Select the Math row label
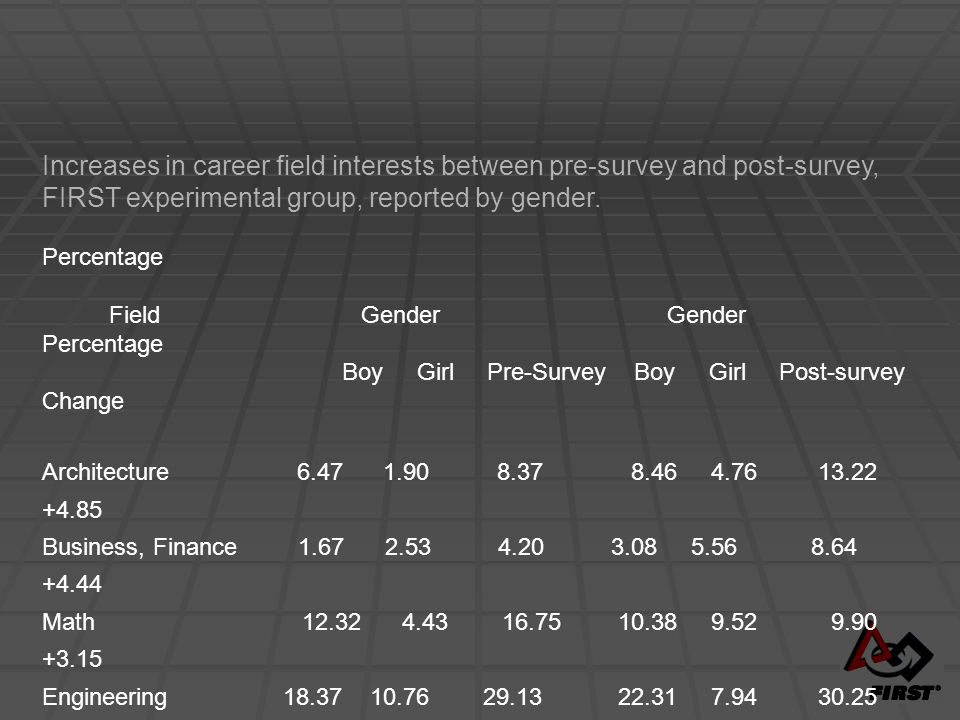 pos(69,622)
